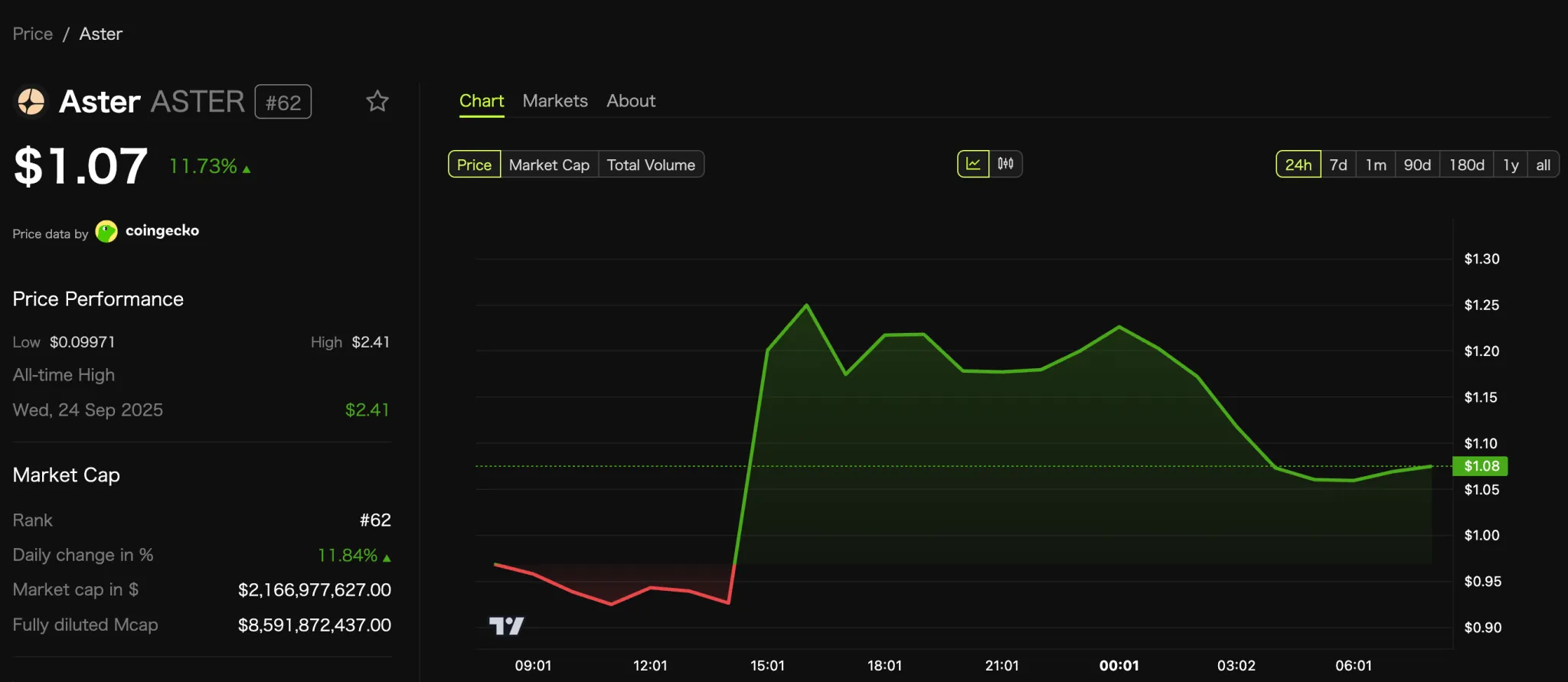Image resolution: width=1568 pixels, height=682 pixels.
Task: Set chart range to 90d
Action: pyautogui.click(x=1417, y=165)
